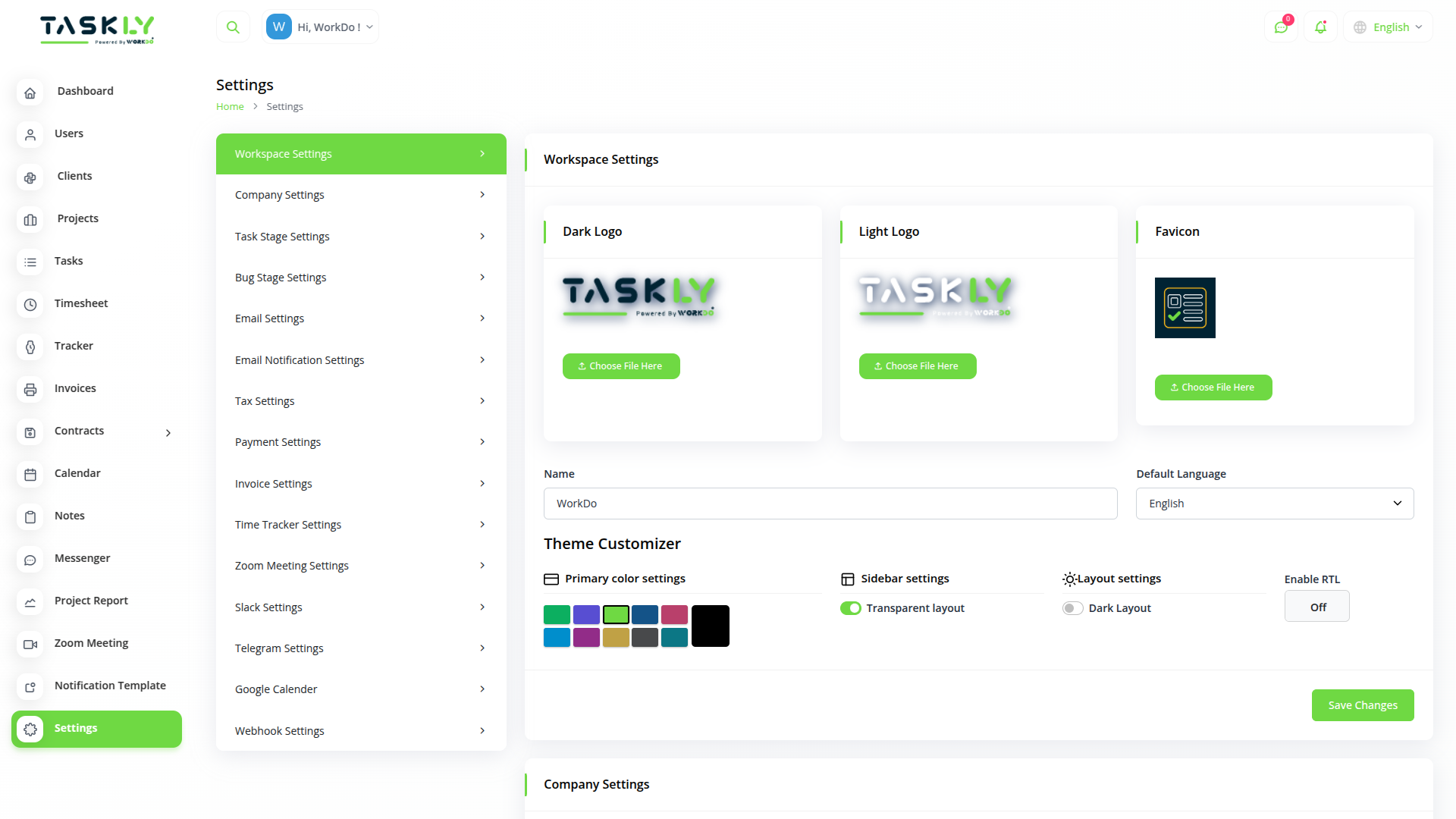Enable the Dark Layout switch
The width and height of the screenshot is (1456, 819).
(x=1072, y=607)
